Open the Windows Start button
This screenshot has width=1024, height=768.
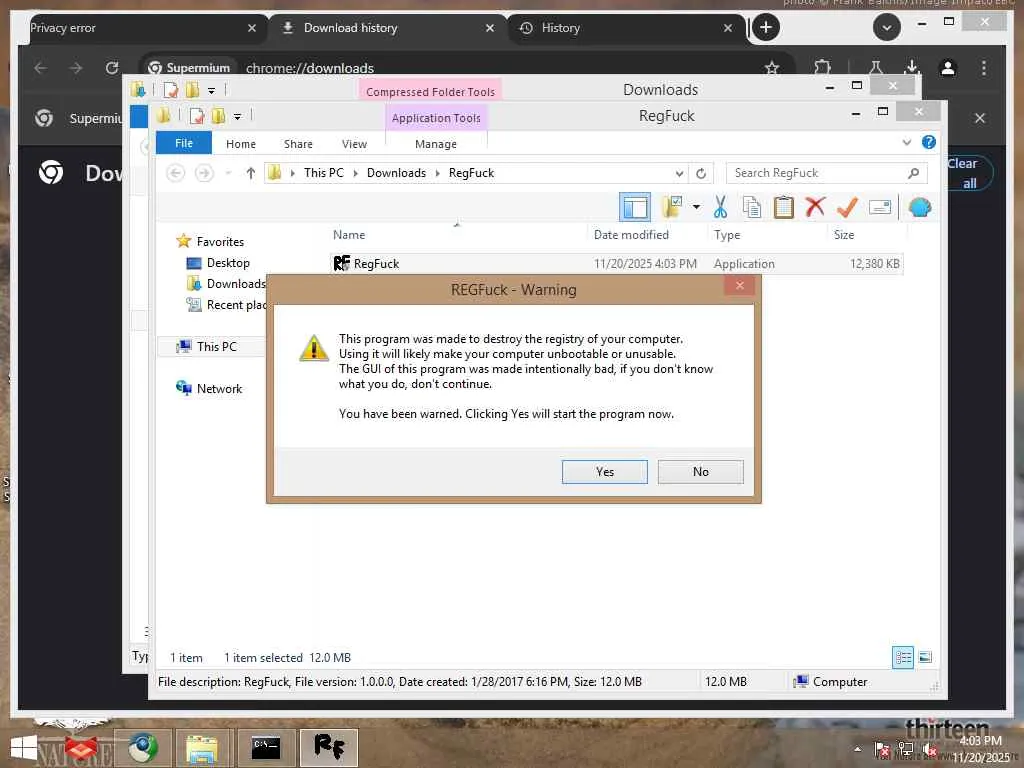24,748
